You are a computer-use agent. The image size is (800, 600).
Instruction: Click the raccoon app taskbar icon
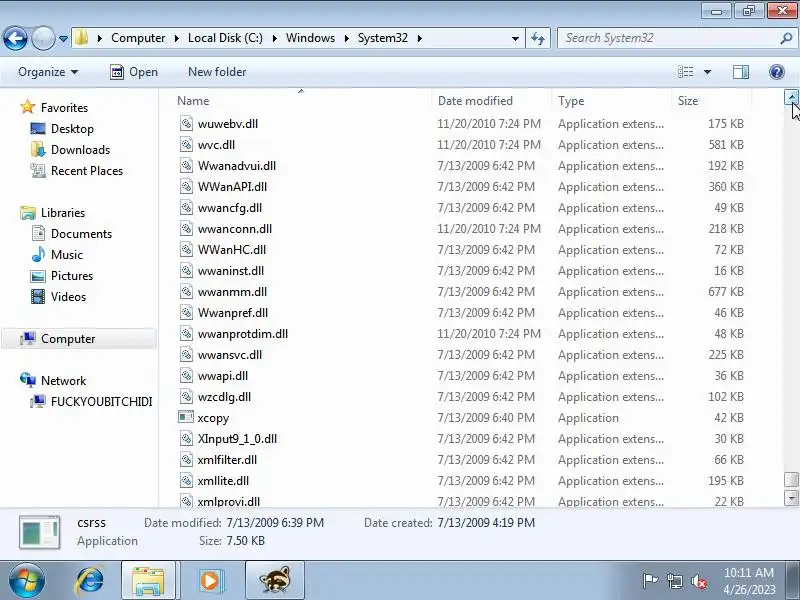click(274, 581)
